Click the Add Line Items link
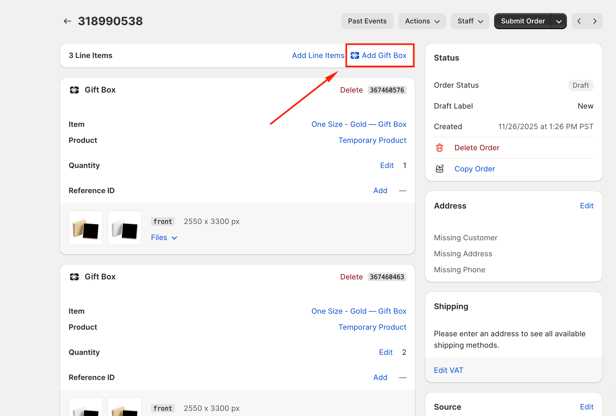Screen dimensions: 616x416 (x=318, y=56)
